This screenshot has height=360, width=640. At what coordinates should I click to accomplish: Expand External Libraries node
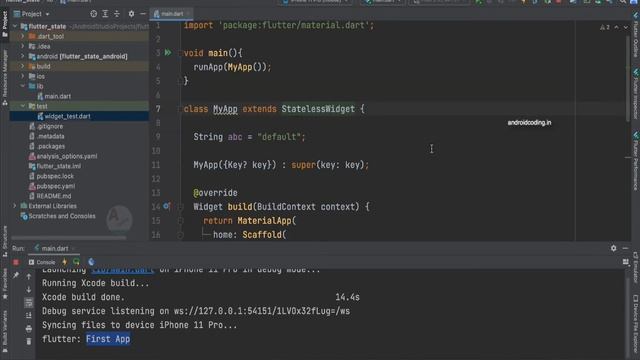[15, 206]
